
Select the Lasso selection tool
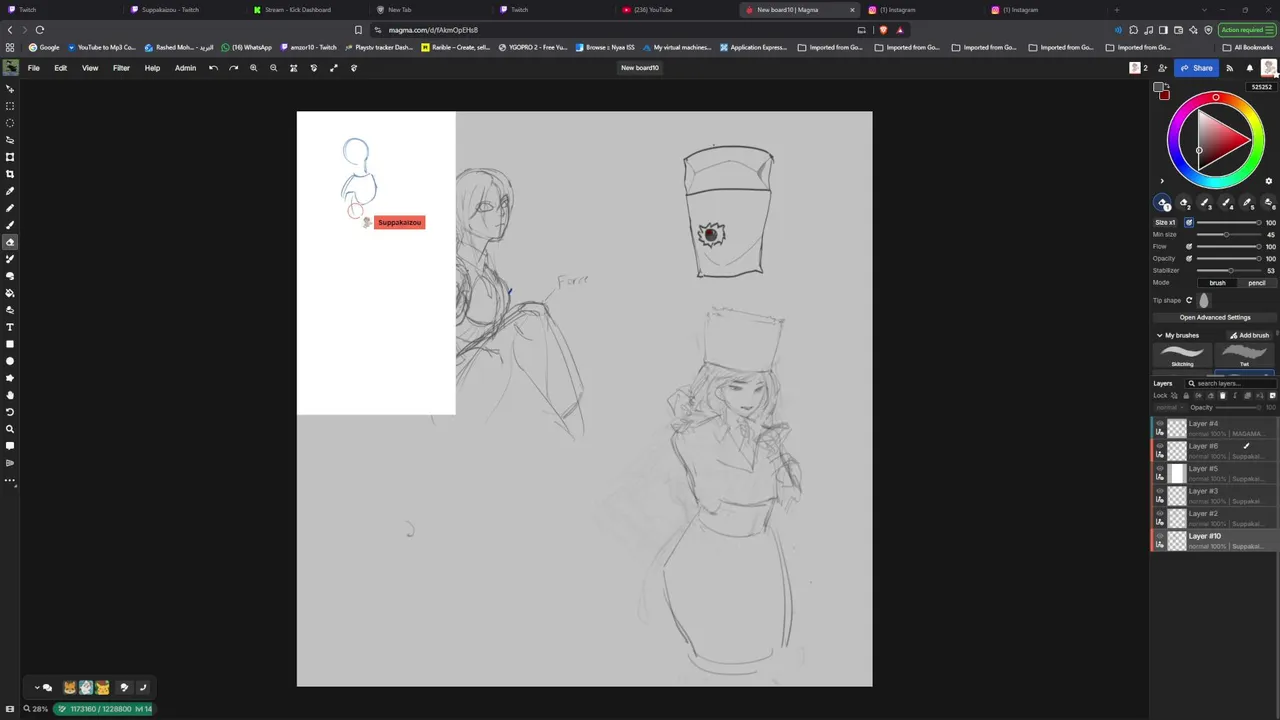(x=10, y=140)
